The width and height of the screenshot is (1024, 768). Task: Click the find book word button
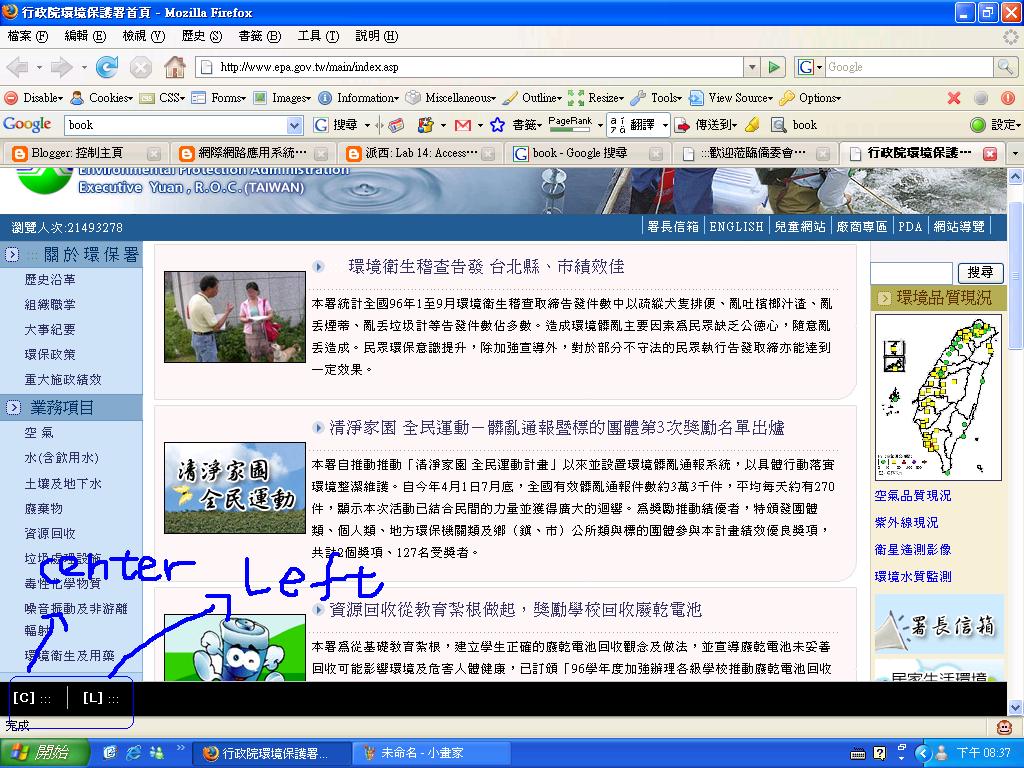point(794,125)
